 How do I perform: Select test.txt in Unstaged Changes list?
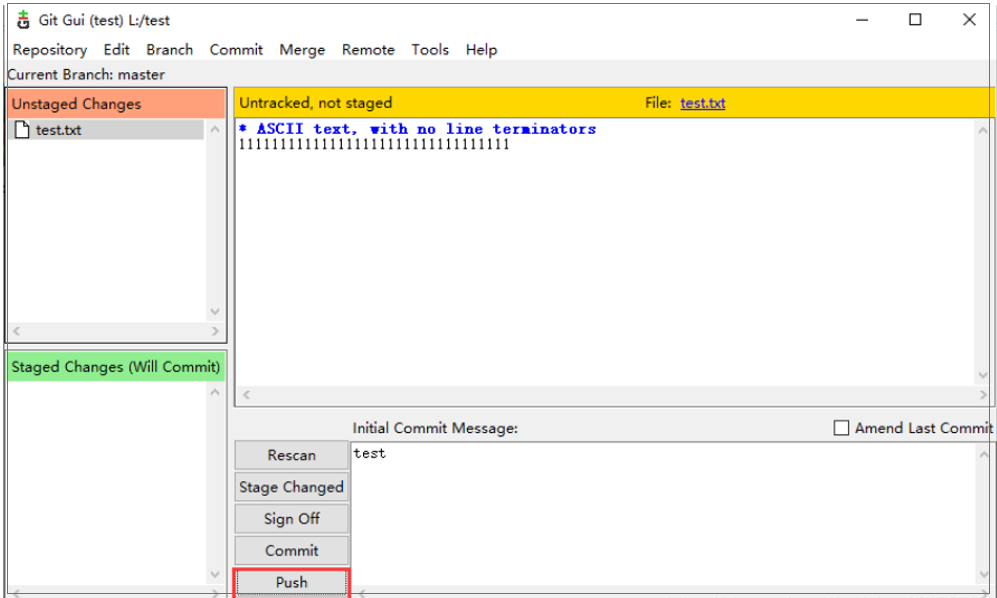[107, 130]
